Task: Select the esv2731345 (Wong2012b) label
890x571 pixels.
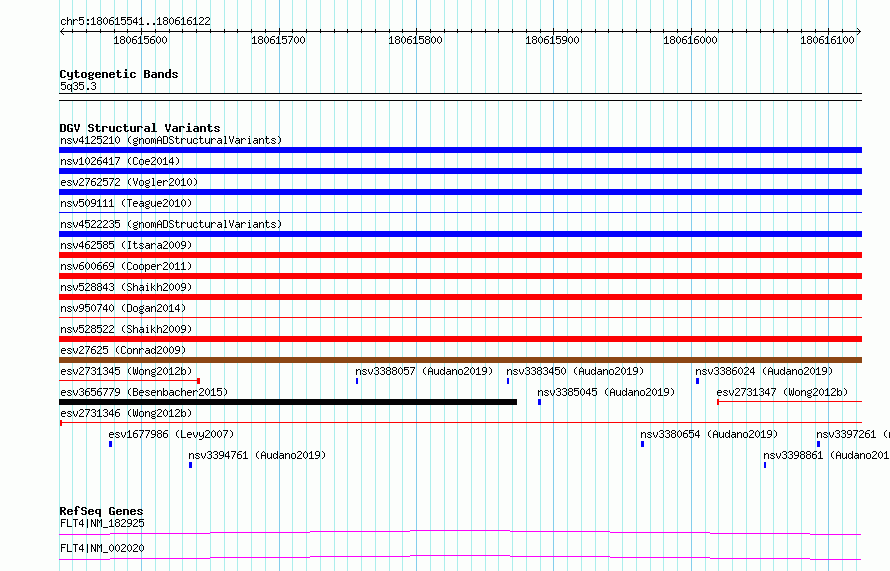Action: (x=126, y=371)
